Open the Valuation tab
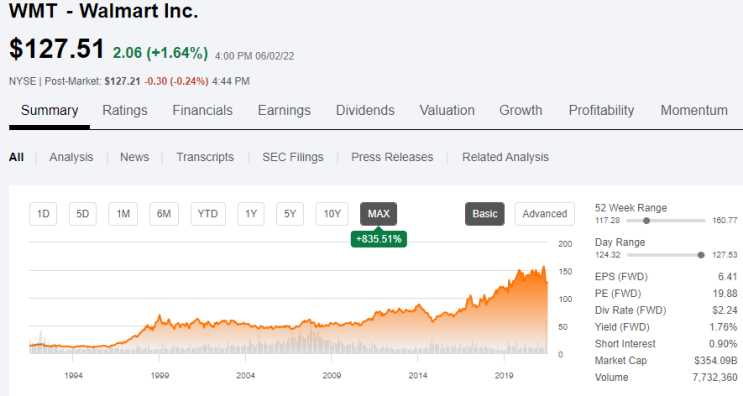The width and height of the screenshot is (743, 396). (447, 110)
